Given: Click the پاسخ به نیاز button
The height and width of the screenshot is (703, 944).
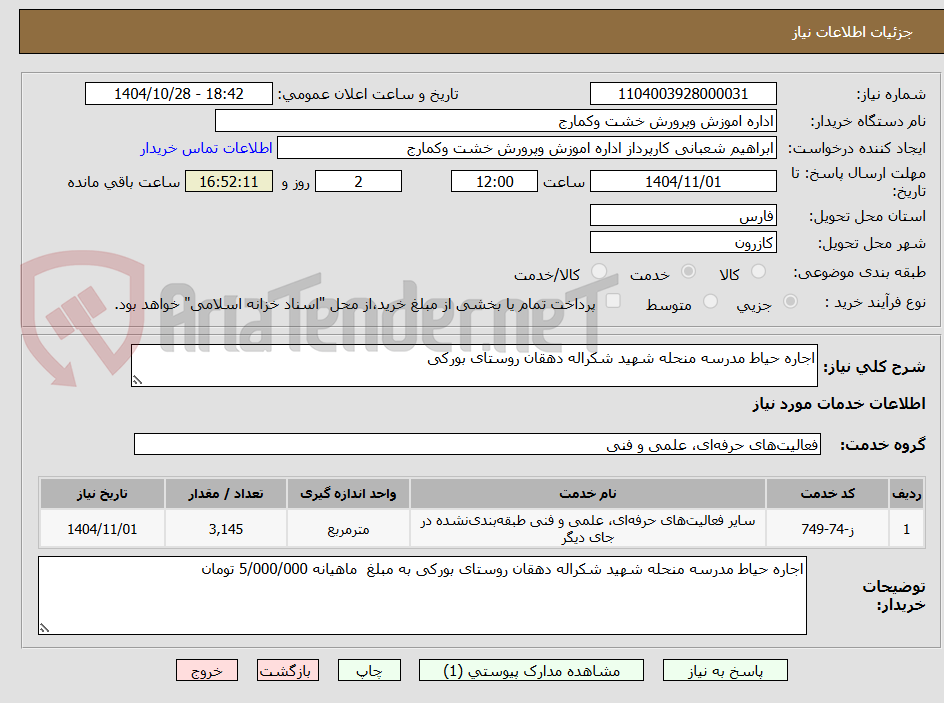Looking at the screenshot, I should point(725,670).
